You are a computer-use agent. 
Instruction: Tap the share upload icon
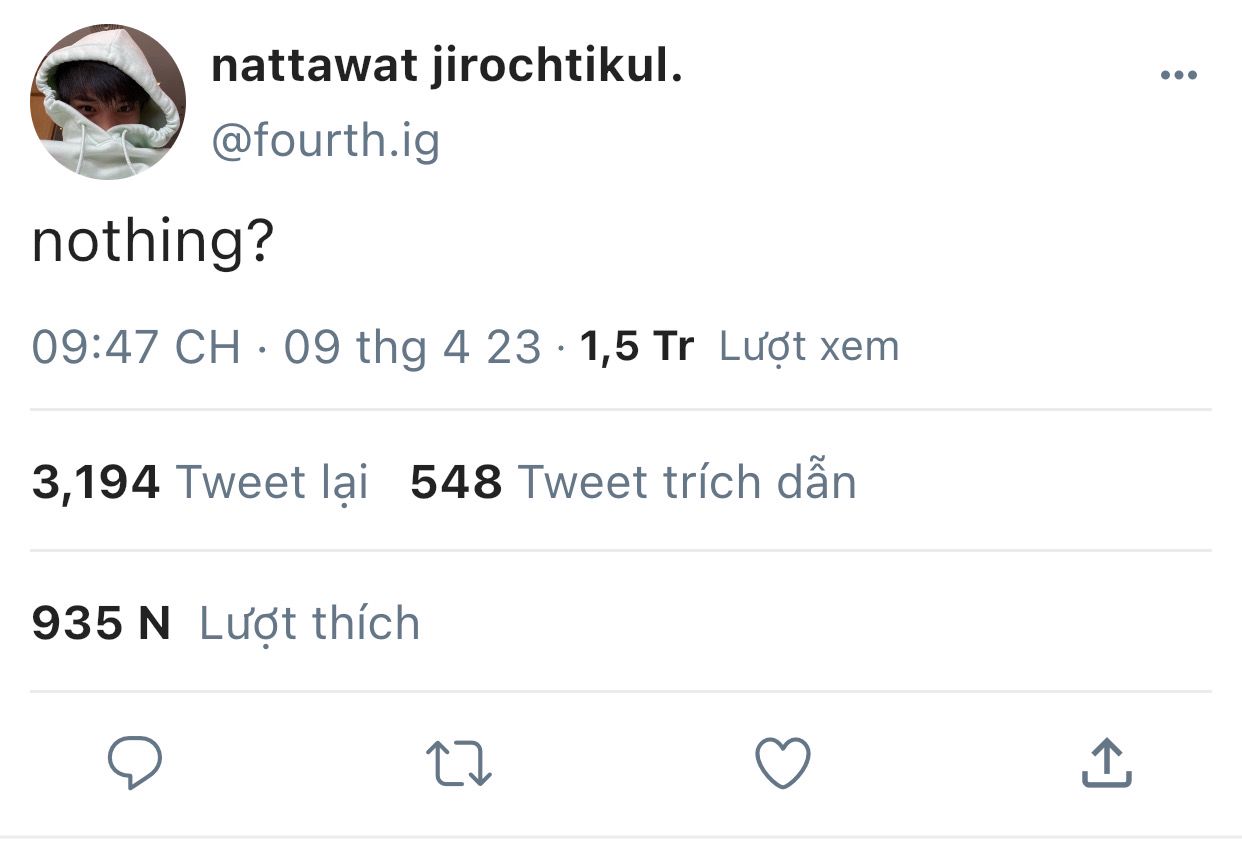click(x=1107, y=763)
